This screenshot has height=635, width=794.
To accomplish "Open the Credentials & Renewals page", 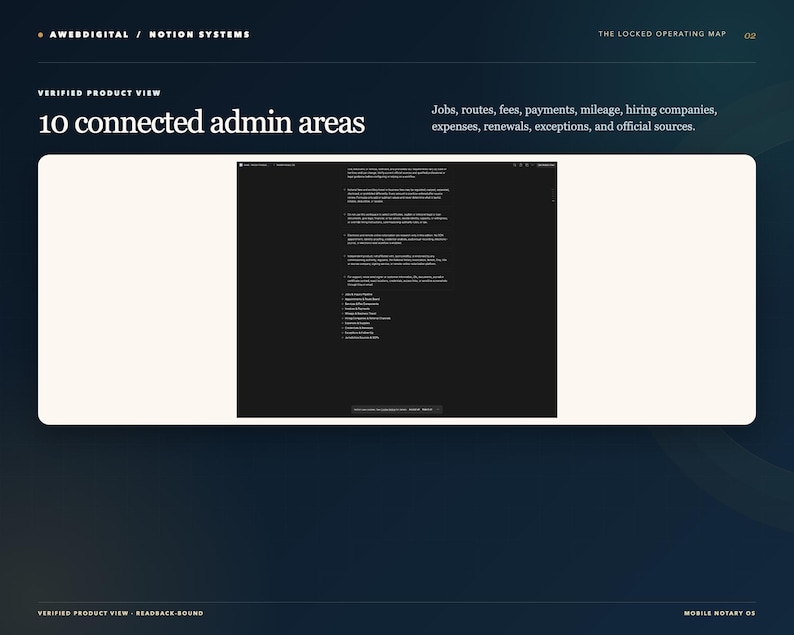I will [359, 328].
